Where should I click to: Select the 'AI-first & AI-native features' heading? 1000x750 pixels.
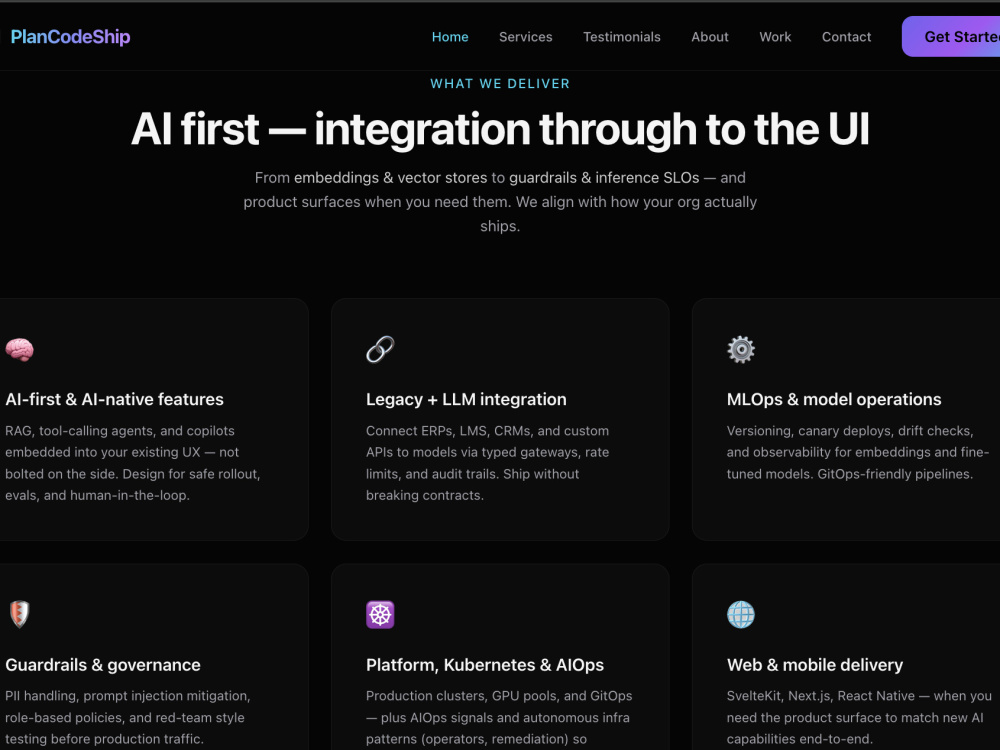tap(114, 399)
